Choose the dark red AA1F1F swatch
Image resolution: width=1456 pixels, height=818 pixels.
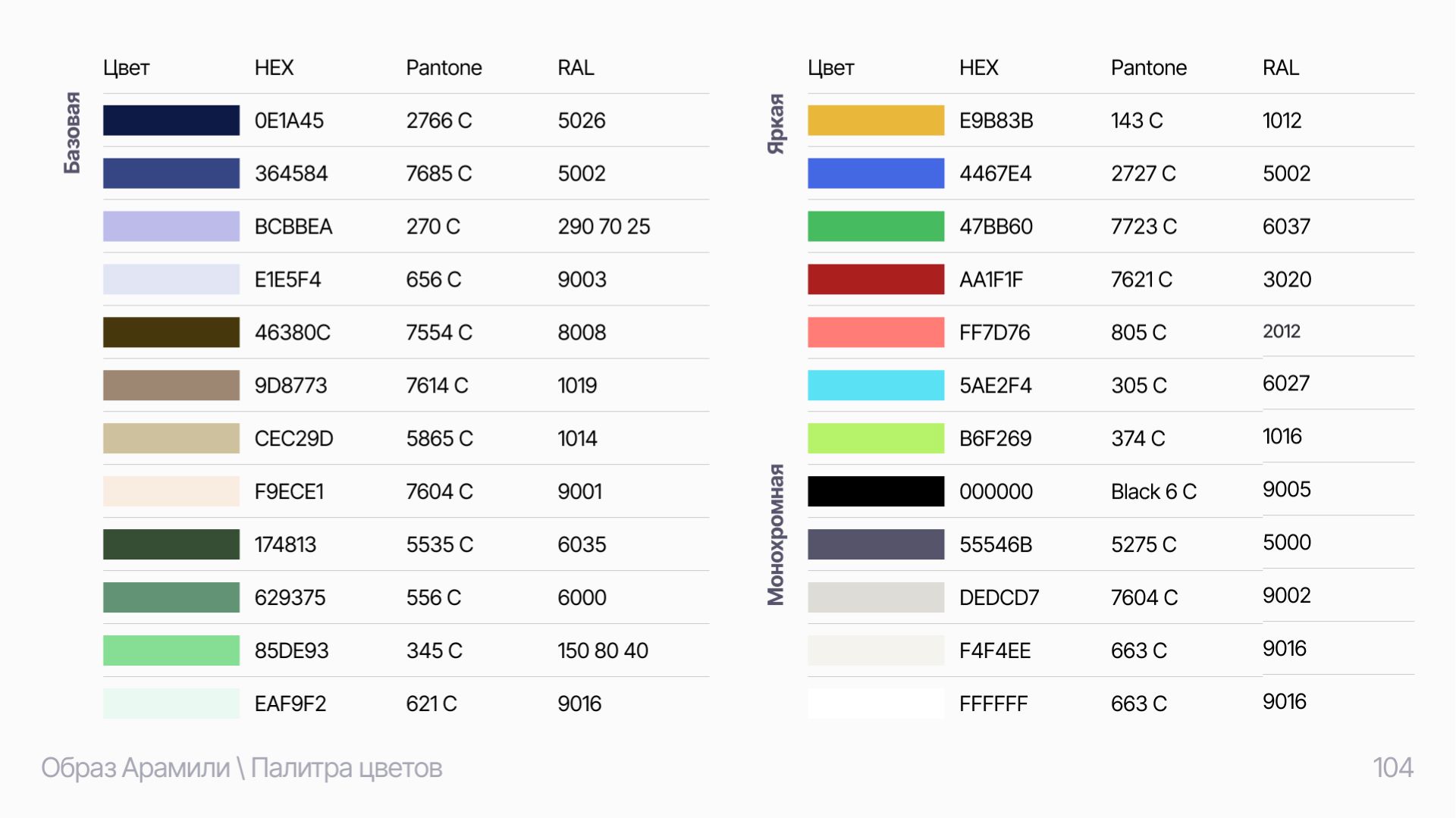point(875,280)
